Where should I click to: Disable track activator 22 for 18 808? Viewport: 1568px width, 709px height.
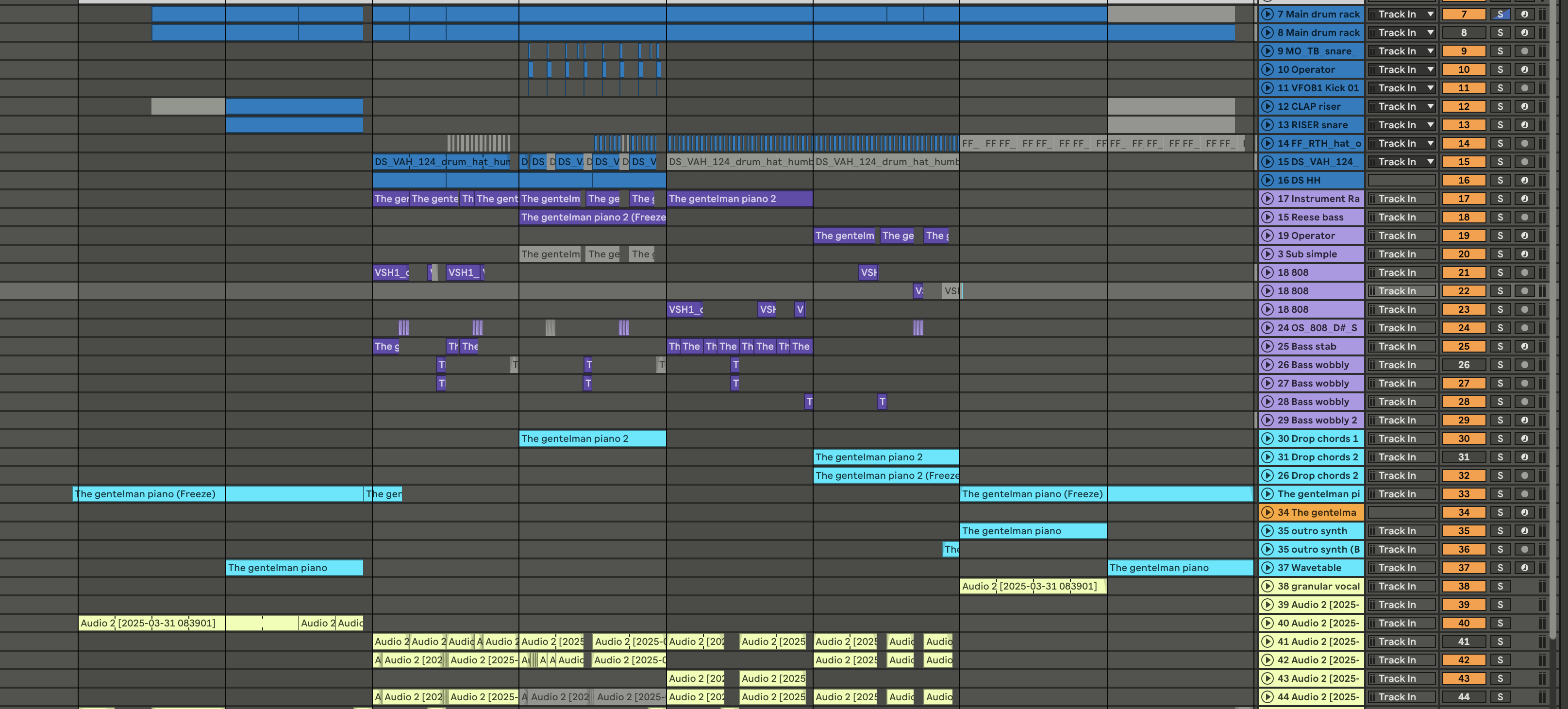coord(1464,291)
